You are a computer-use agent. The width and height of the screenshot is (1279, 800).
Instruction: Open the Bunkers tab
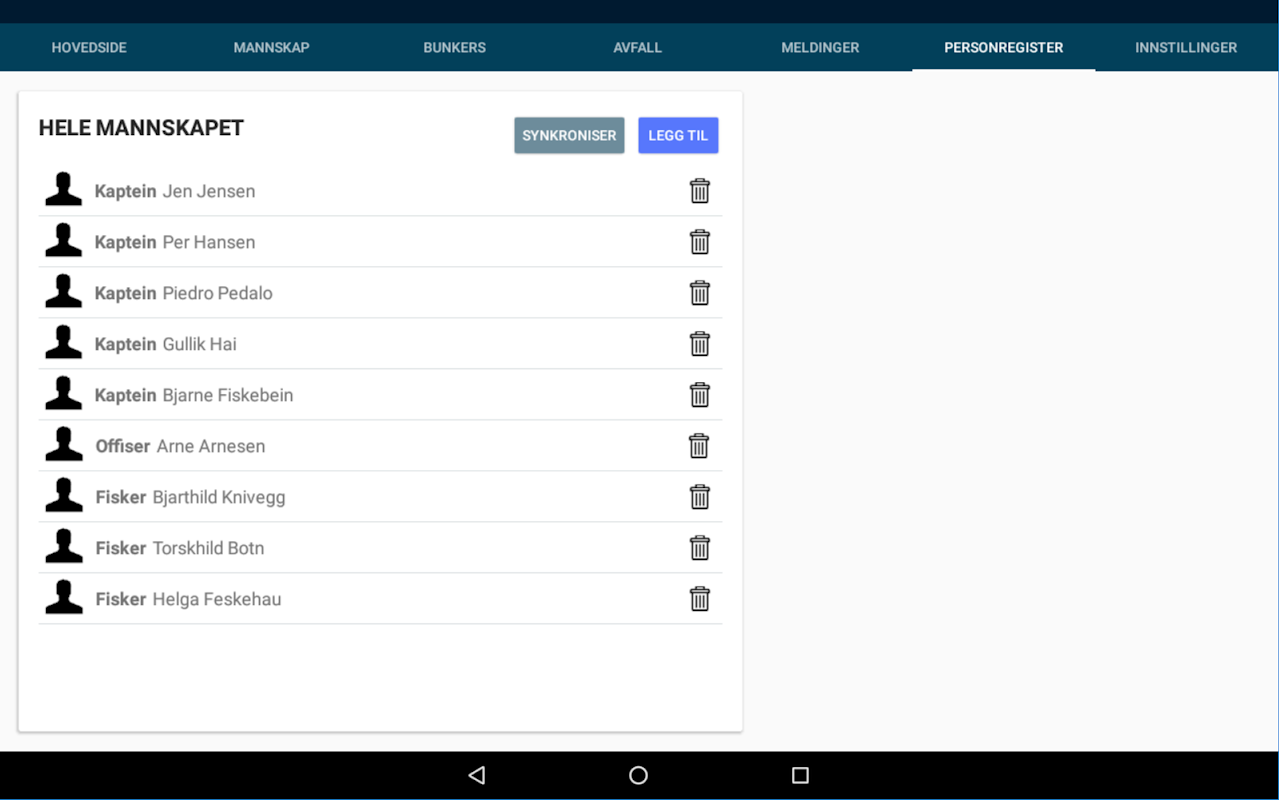pos(454,47)
